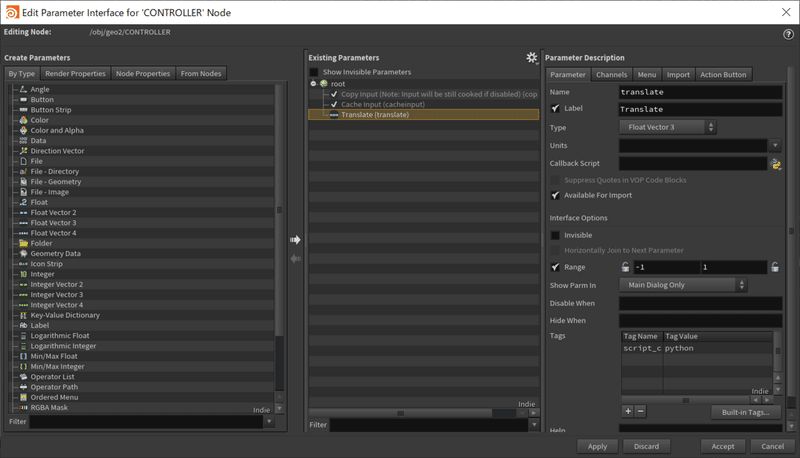
Task: Toggle the Range checkbox
Action: coord(556,267)
